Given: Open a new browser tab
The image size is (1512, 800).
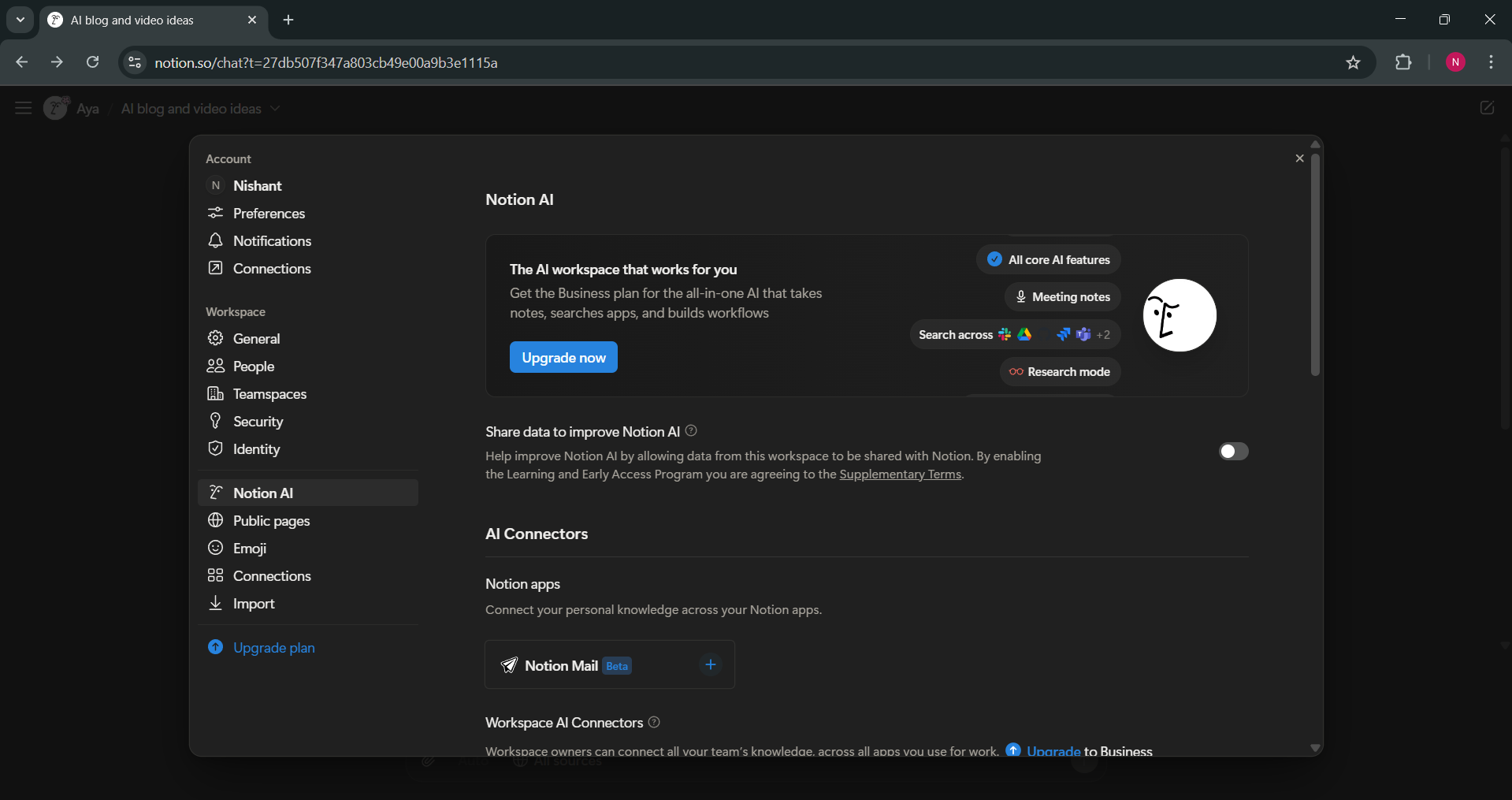Looking at the screenshot, I should [288, 20].
